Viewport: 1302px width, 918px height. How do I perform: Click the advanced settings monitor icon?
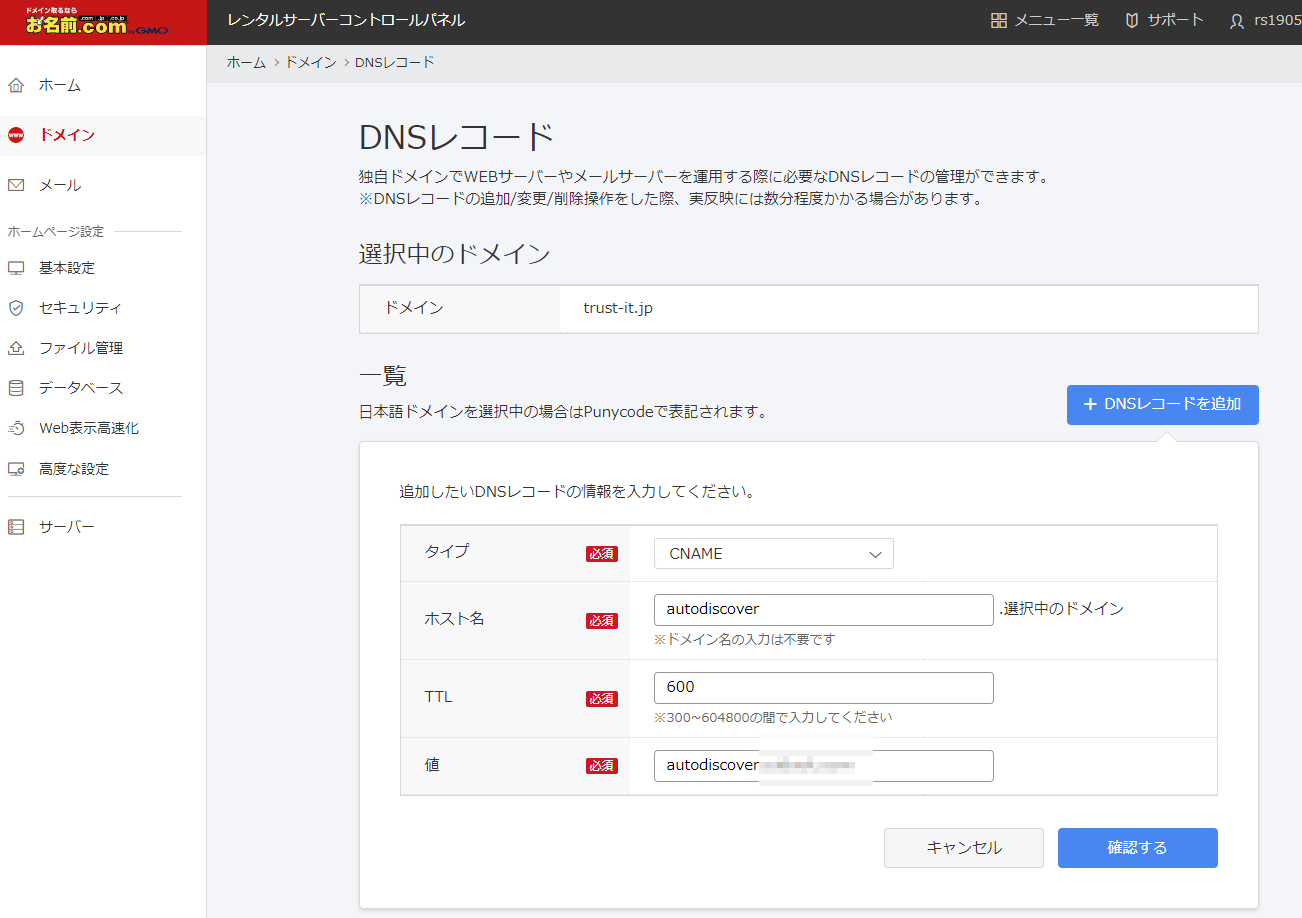coord(16,468)
